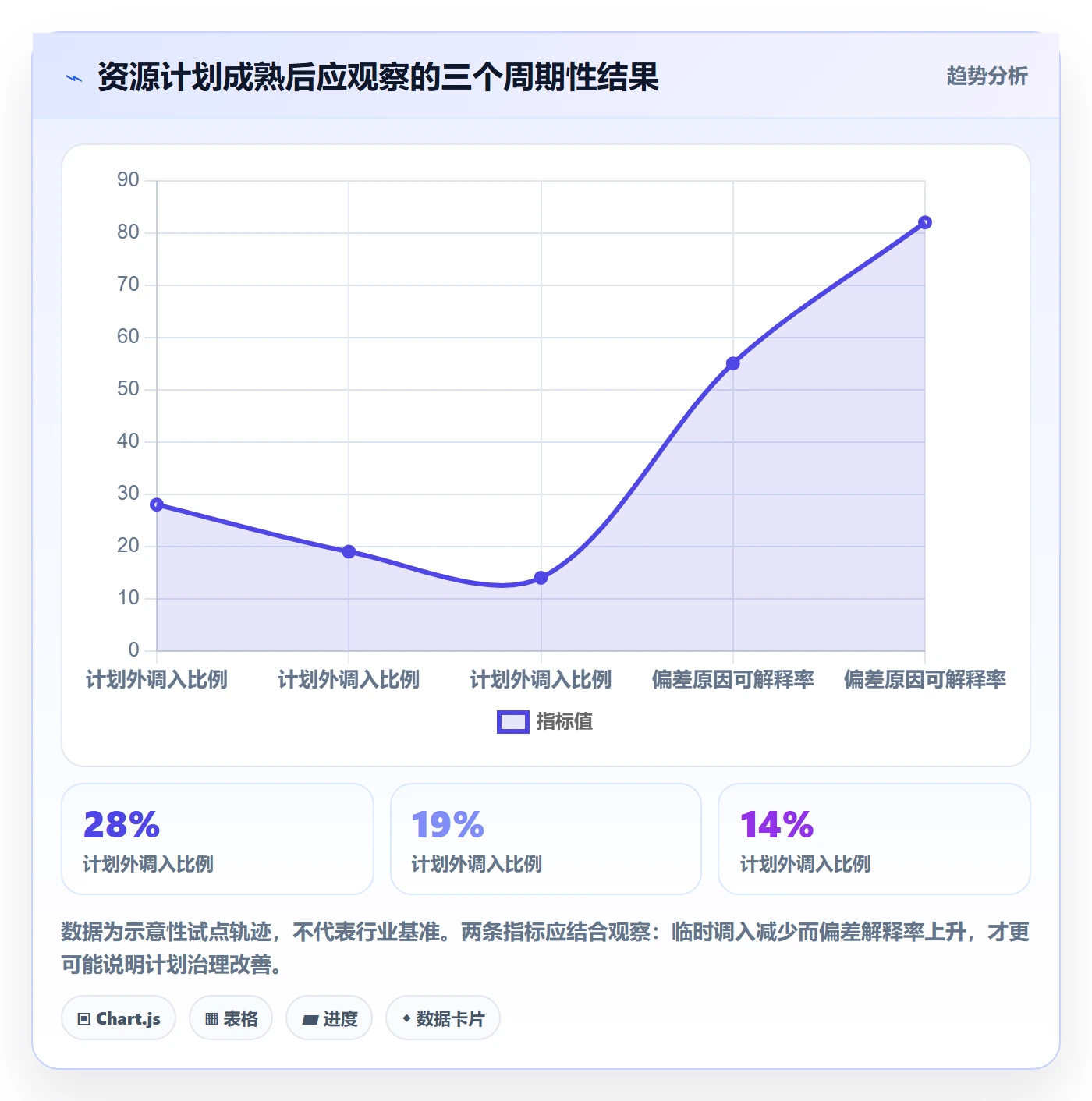The image size is (1092, 1101).
Task: Select the chart data point at value 14
Action: (541, 578)
